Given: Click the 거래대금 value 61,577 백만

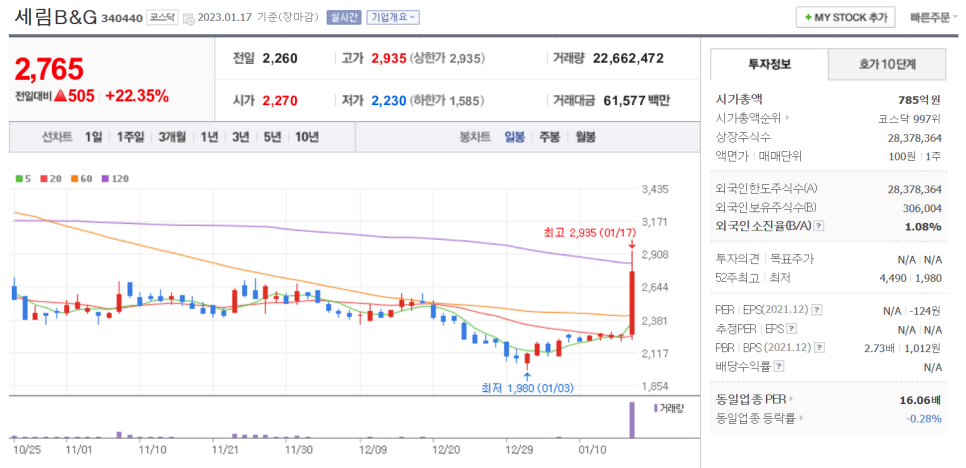Looking at the screenshot, I should tap(634, 100).
